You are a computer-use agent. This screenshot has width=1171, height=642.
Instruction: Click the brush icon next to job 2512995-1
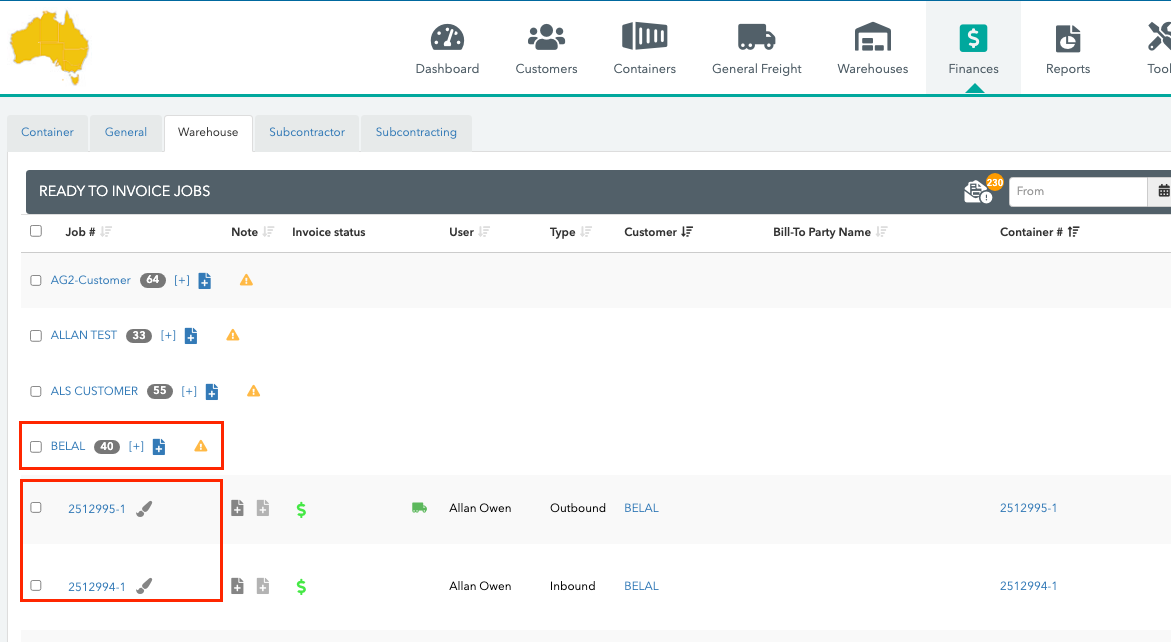[144, 508]
